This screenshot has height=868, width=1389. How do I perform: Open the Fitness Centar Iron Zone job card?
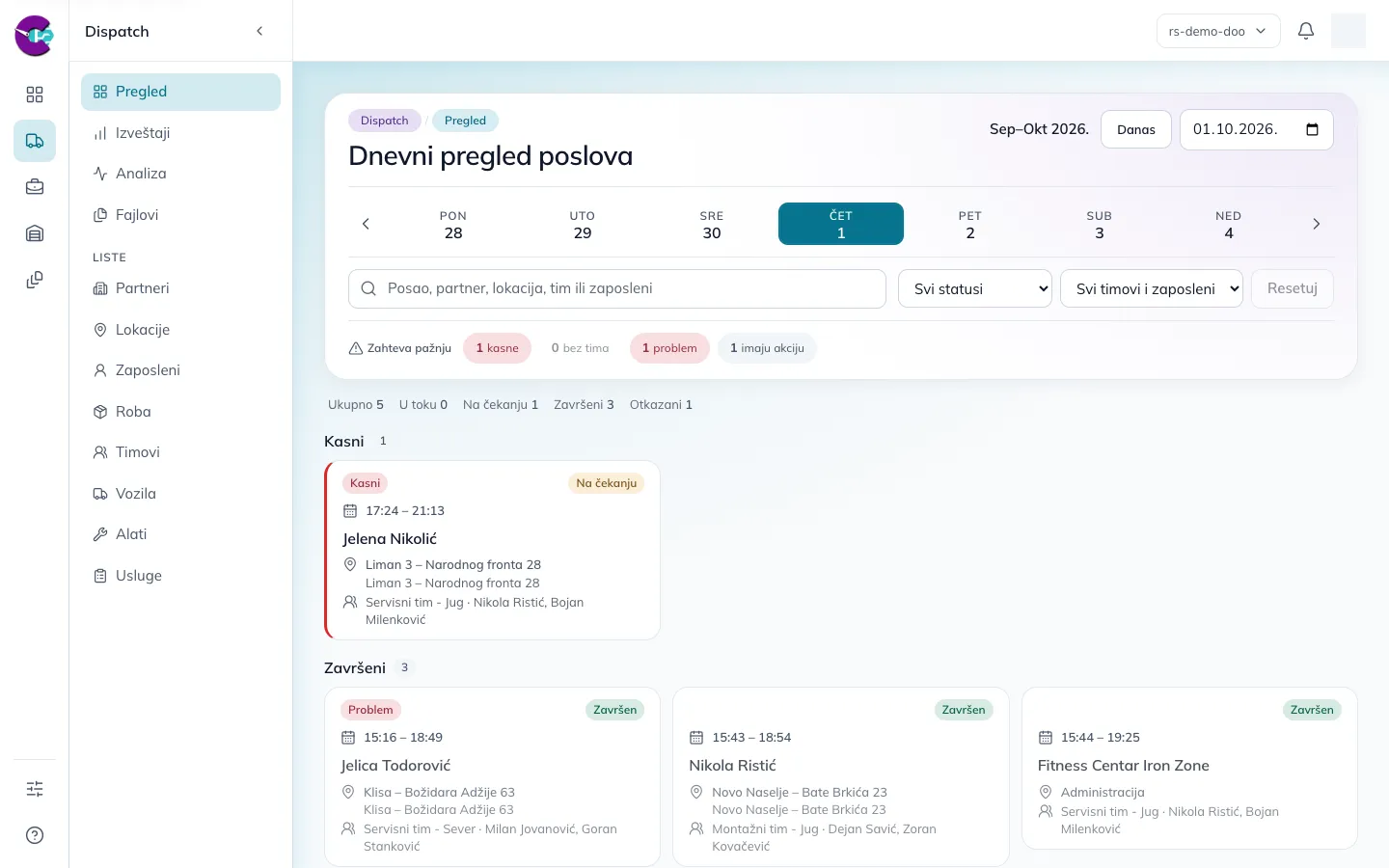pyautogui.click(x=1189, y=768)
